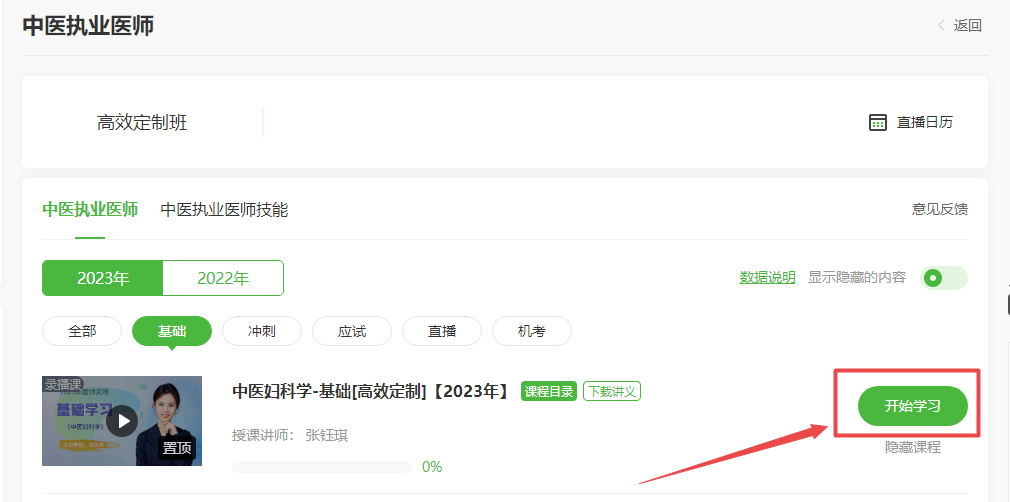Open the live calendar icon
This screenshot has height=502, width=1010.
click(x=878, y=122)
